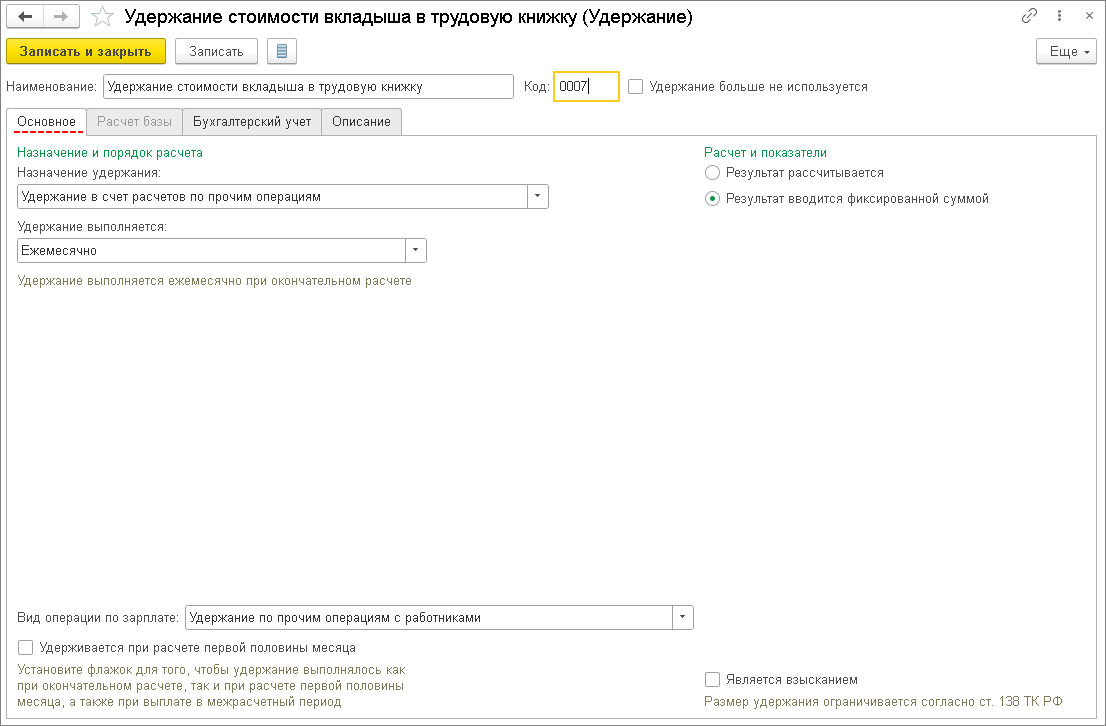Add form to favorites with star icon
The height and width of the screenshot is (726, 1106).
tap(102, 17)
